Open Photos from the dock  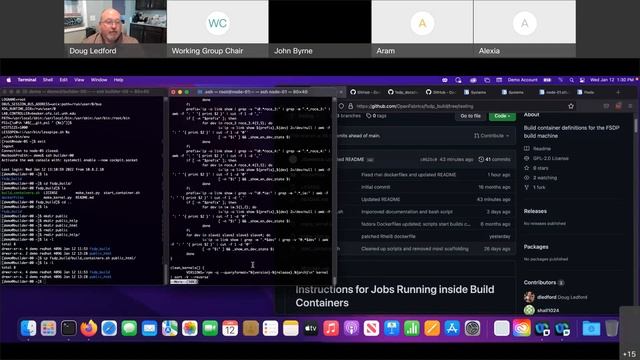(x=190, y=328)
